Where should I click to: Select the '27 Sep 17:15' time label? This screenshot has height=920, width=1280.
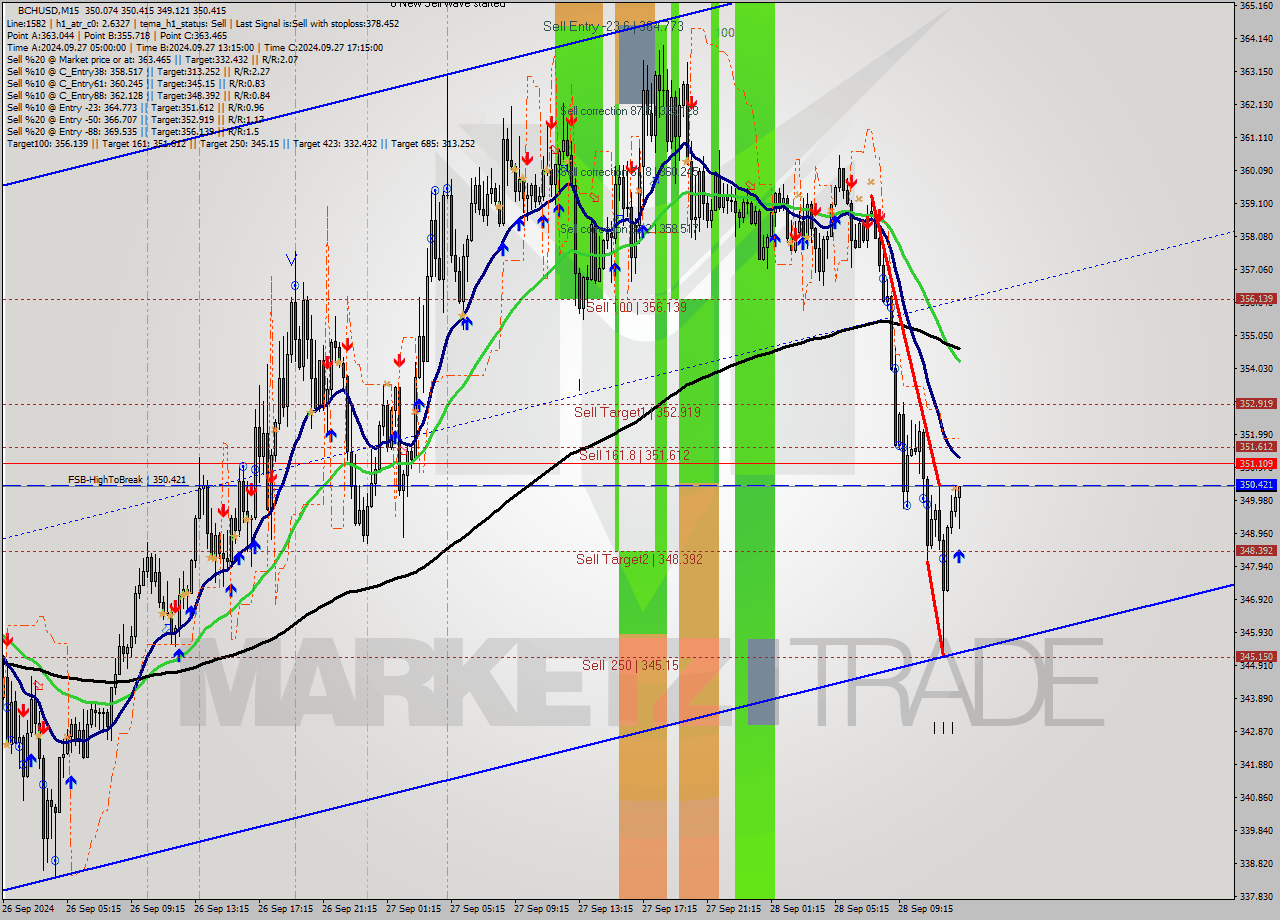pyautogui.click(x=669, y=910)
